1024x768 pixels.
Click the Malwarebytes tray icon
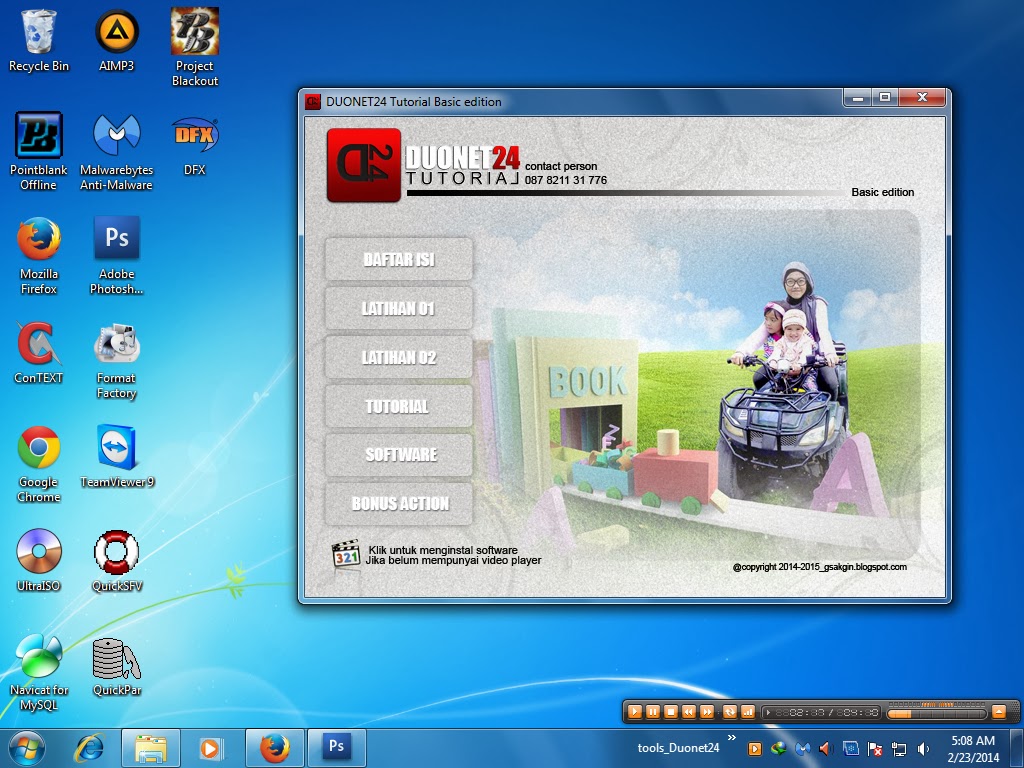(x=803, y=749)
